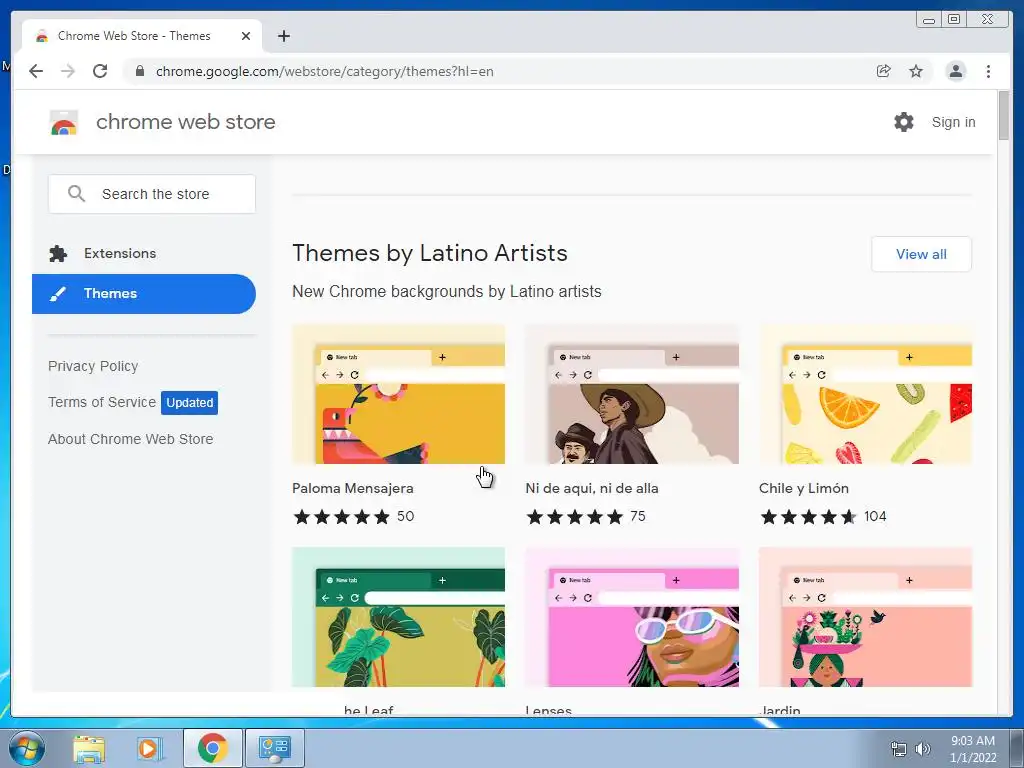
Task: Click the Ni de aqui, ni de alla title
Action: [x=592, y=488]
